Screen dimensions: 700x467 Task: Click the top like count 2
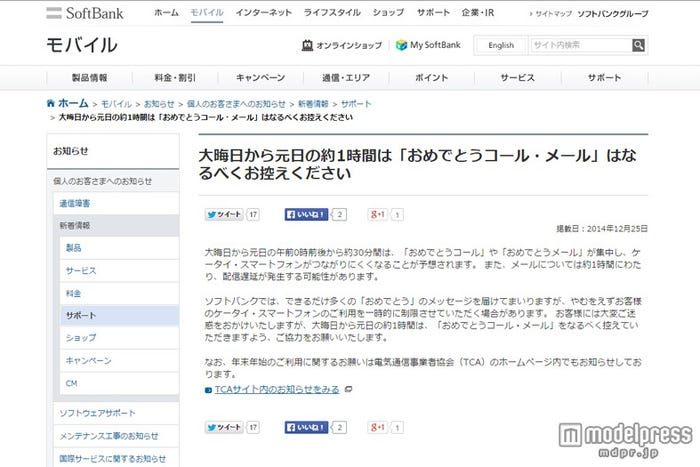click(339, 215)
